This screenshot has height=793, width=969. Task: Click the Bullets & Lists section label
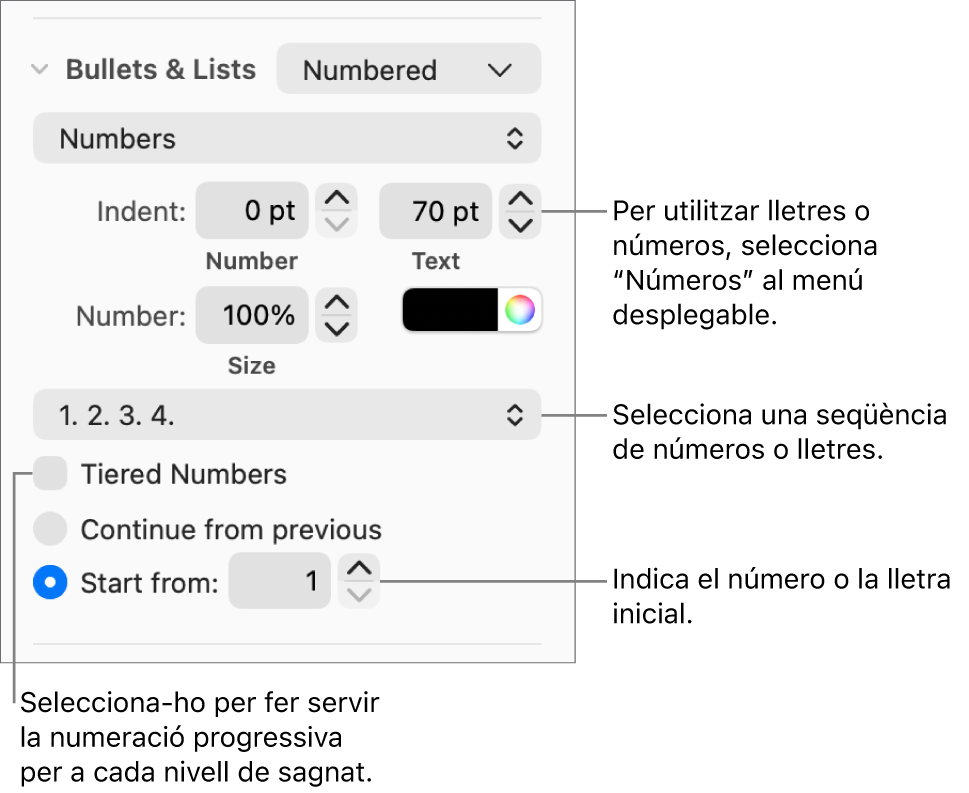click(160, 70)
